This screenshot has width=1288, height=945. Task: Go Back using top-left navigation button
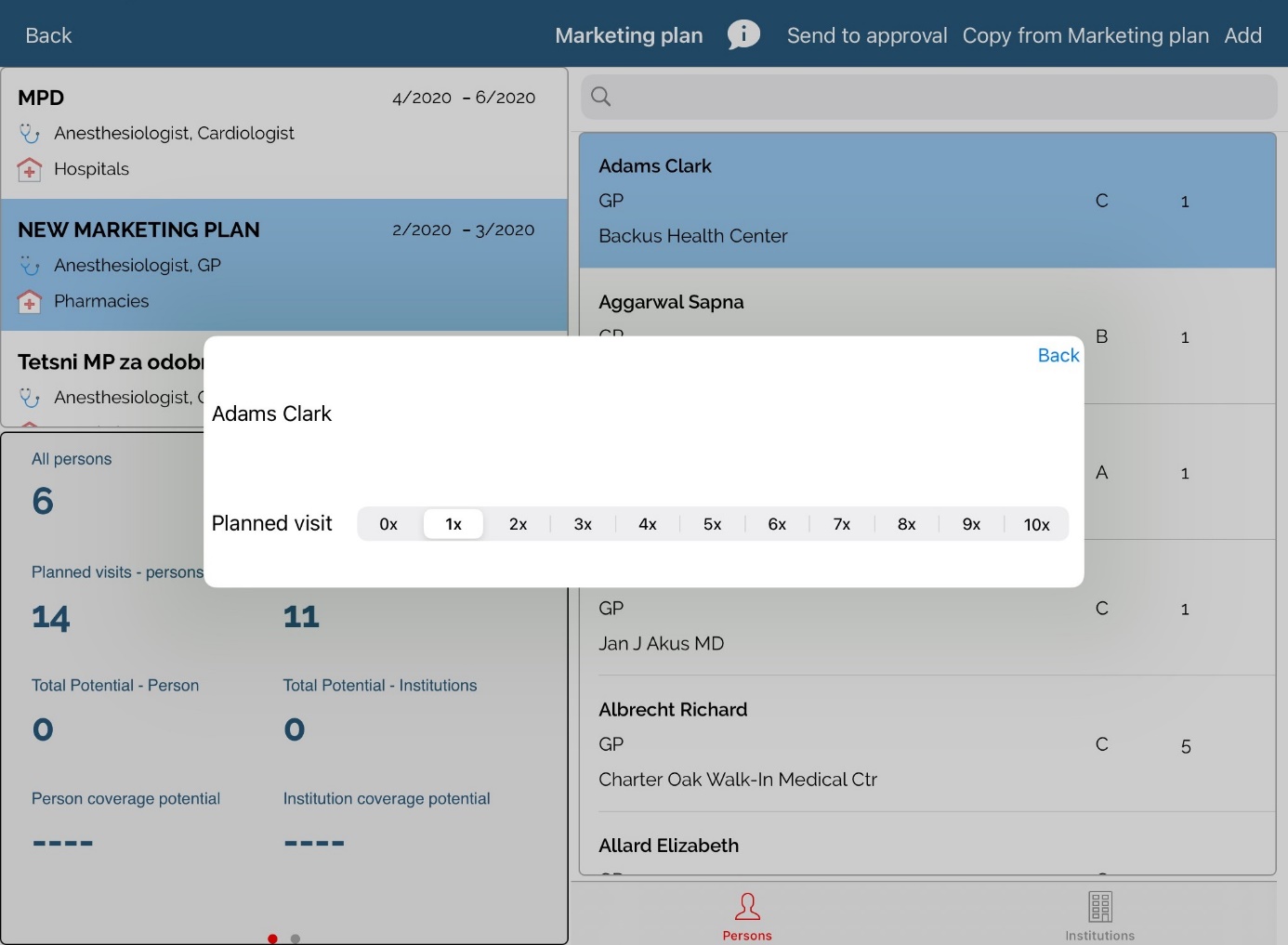48,35
